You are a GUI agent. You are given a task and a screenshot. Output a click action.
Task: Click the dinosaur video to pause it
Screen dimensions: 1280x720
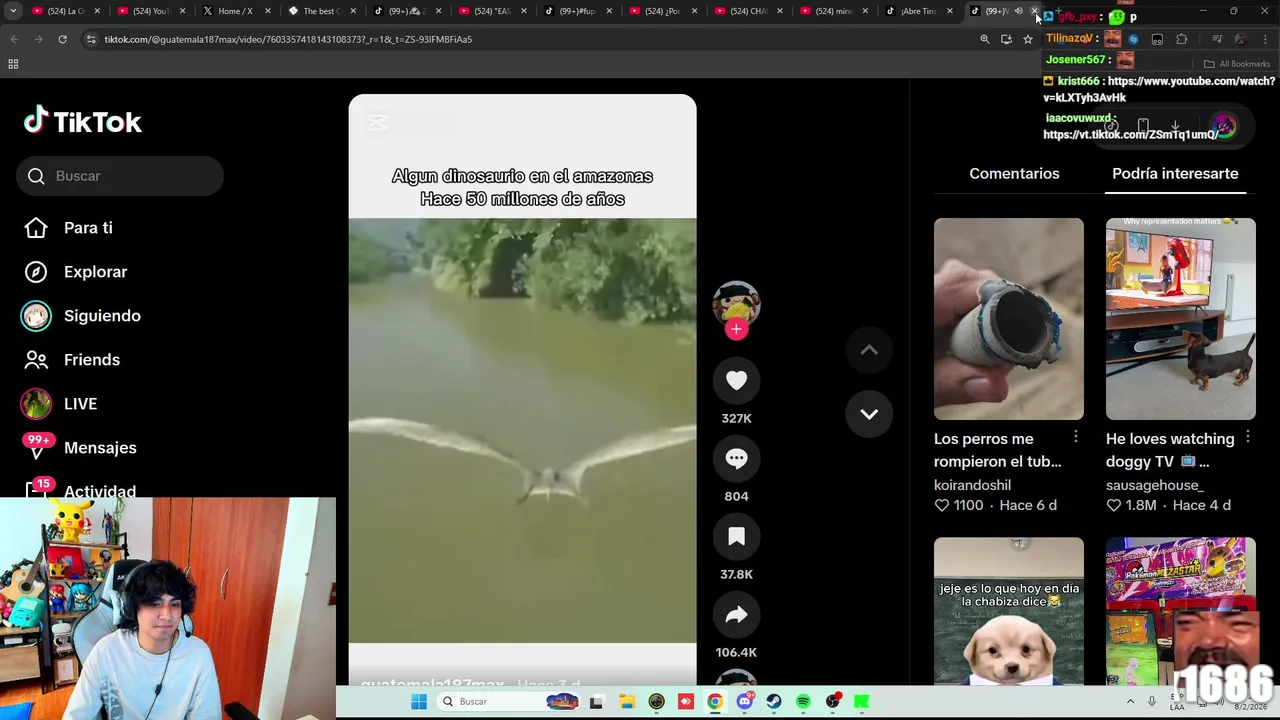(522, 430)
